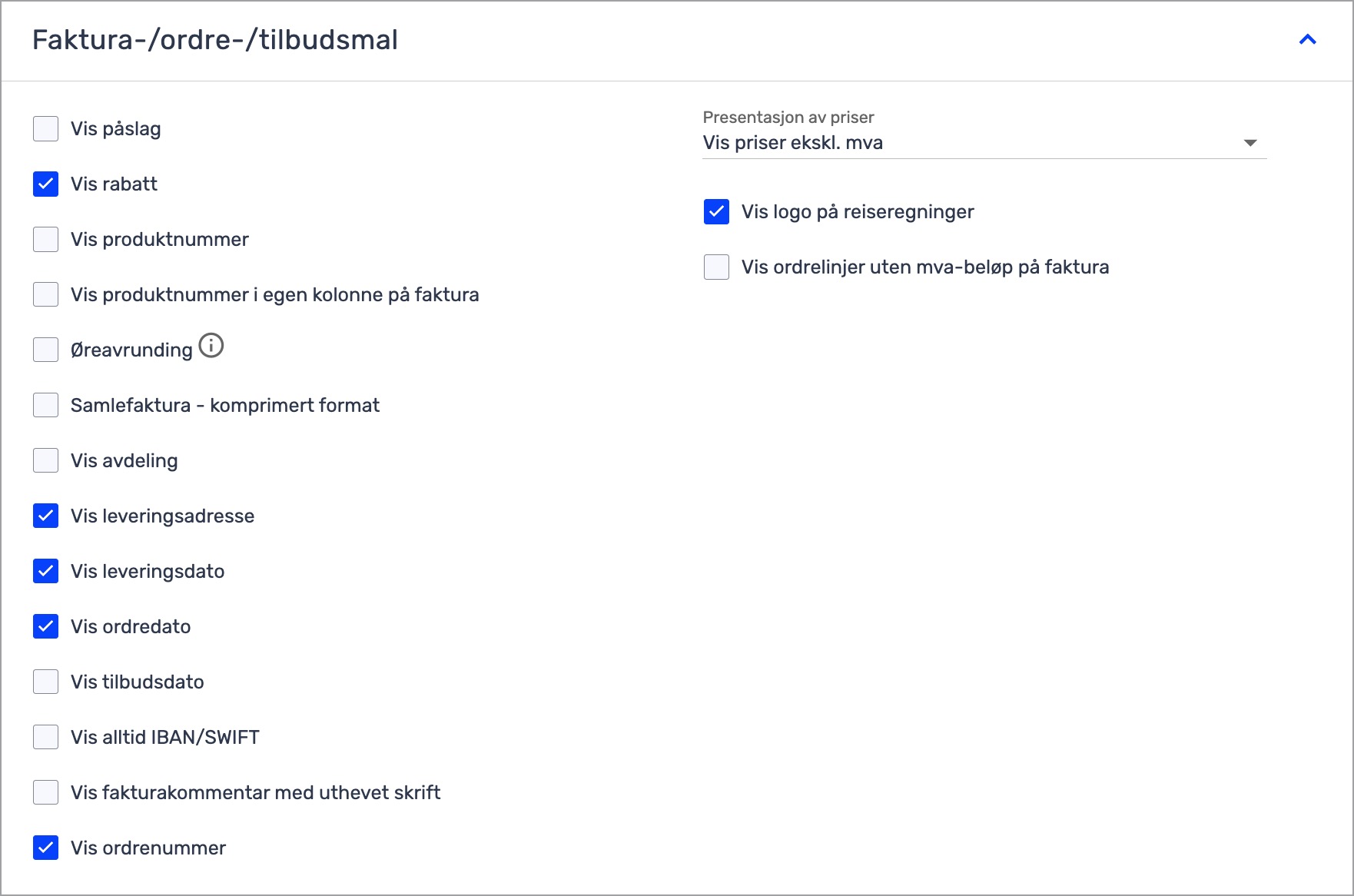This screenshot has height=896, width=1354.
Task: Check the Vis tilbudsdato box
Action: click(46, 682)
